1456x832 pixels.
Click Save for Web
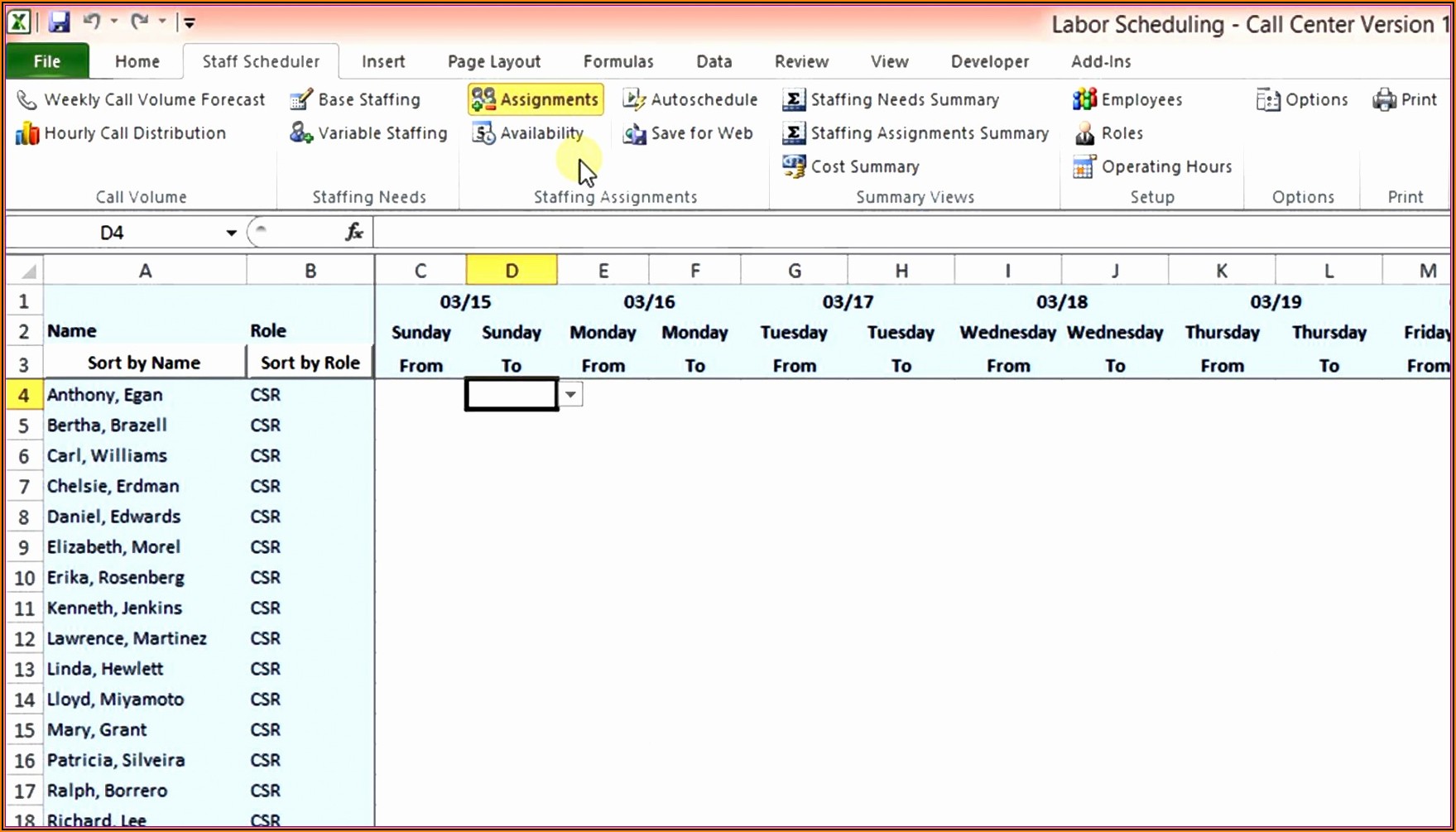pyautogui.click(x=689, y=133)
